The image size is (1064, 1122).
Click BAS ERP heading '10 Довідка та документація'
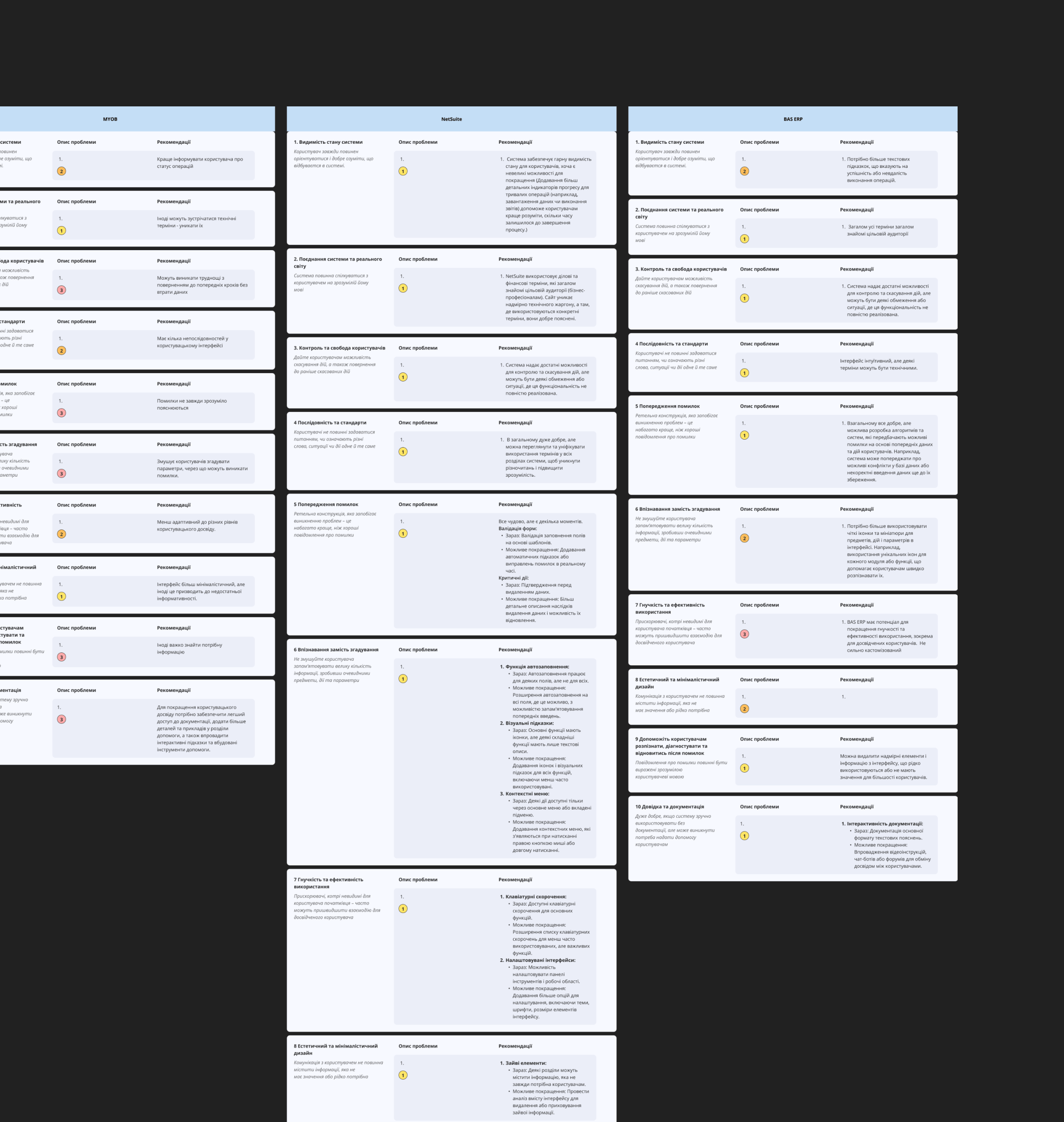coord(670,807)
